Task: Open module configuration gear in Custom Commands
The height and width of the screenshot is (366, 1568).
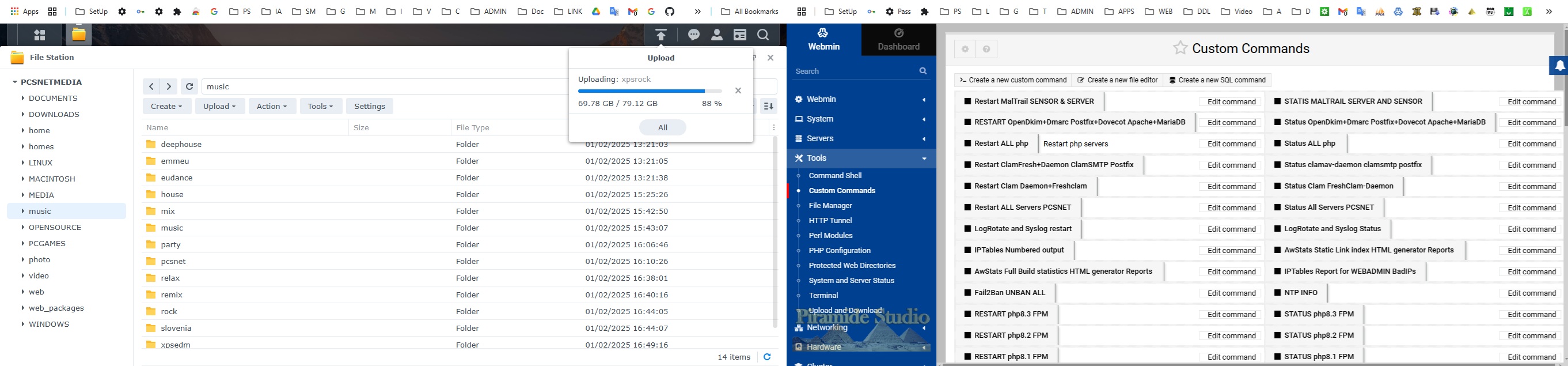Action: click(x=965, y=50)
